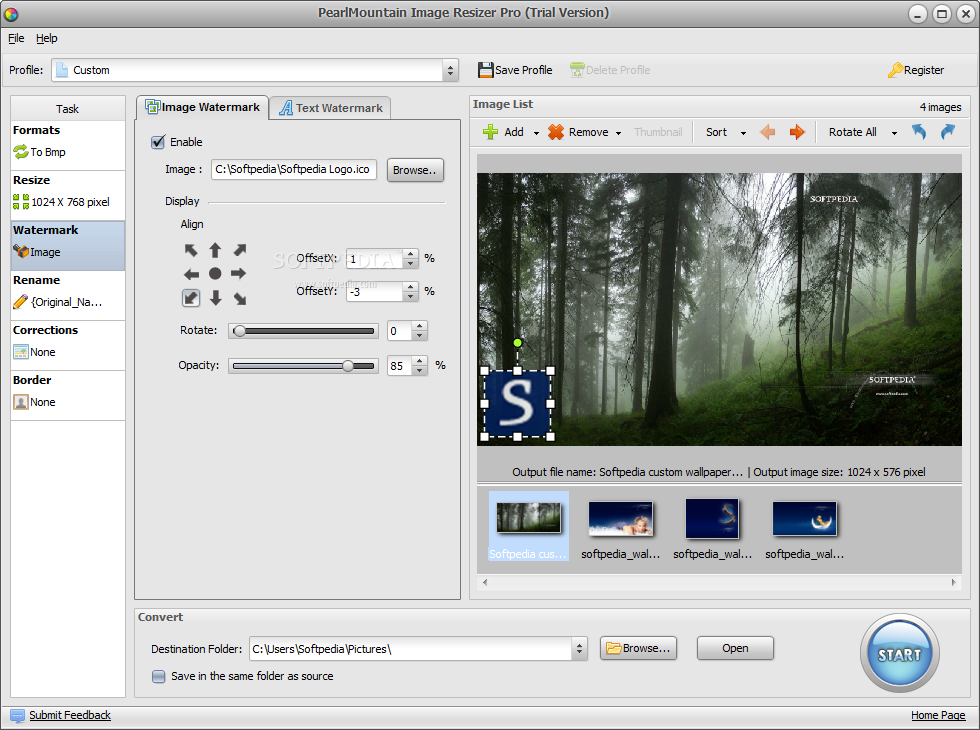
Task: Decrease Opacity spinner value
Action: [420, 371]
